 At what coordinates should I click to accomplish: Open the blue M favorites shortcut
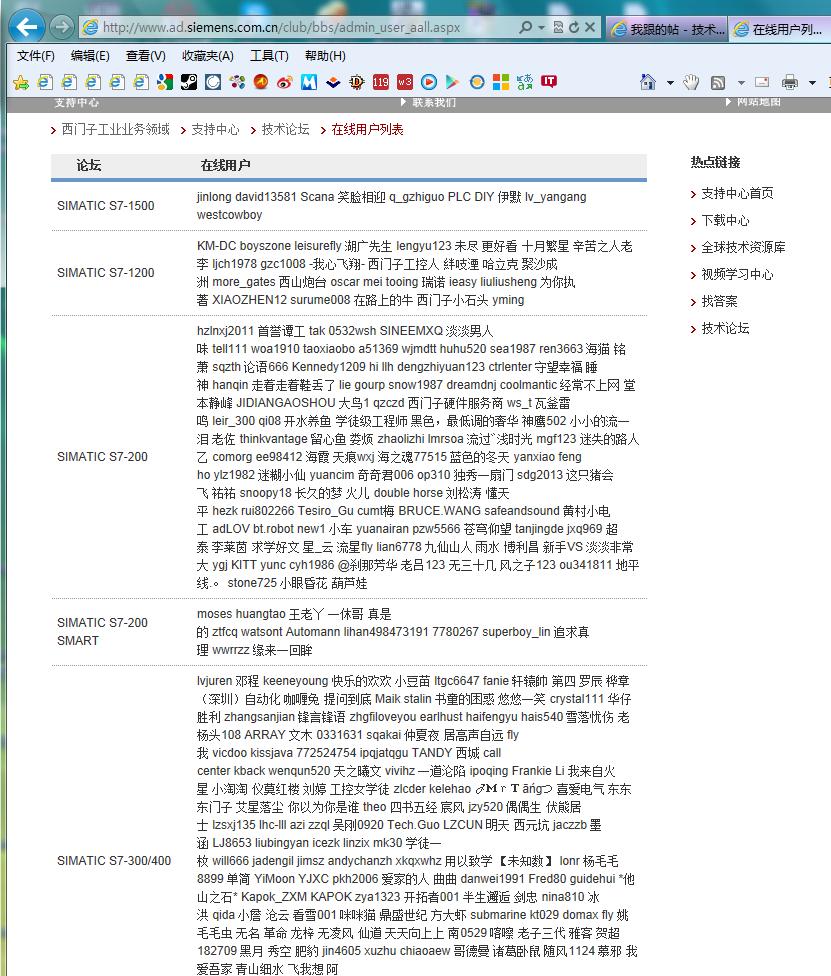point(309,82)
